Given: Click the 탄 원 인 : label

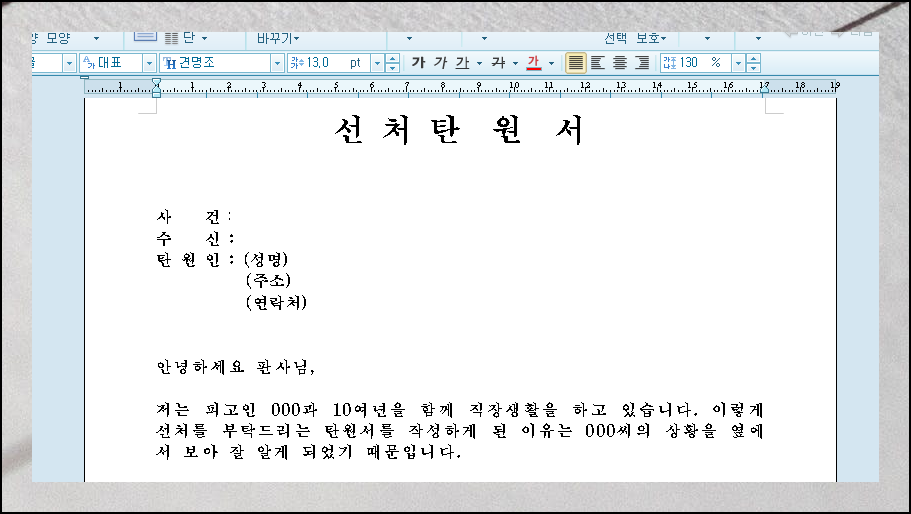Looking at the screenshot, I should coord(195,260).
